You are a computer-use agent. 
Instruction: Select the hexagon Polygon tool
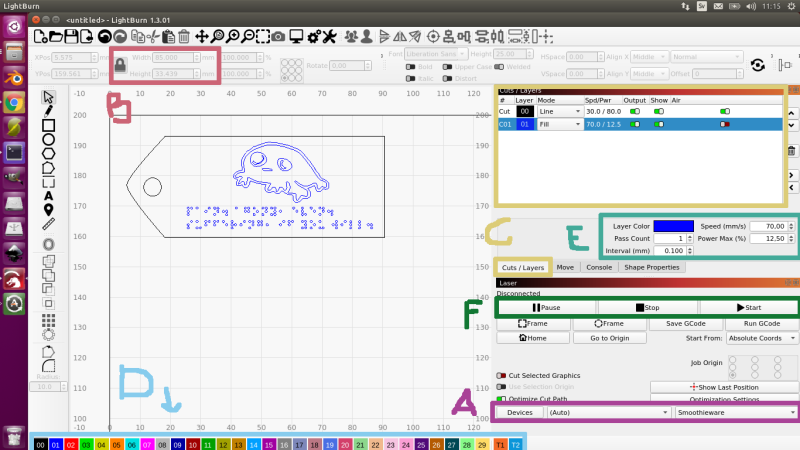click(x=48, y=154)
